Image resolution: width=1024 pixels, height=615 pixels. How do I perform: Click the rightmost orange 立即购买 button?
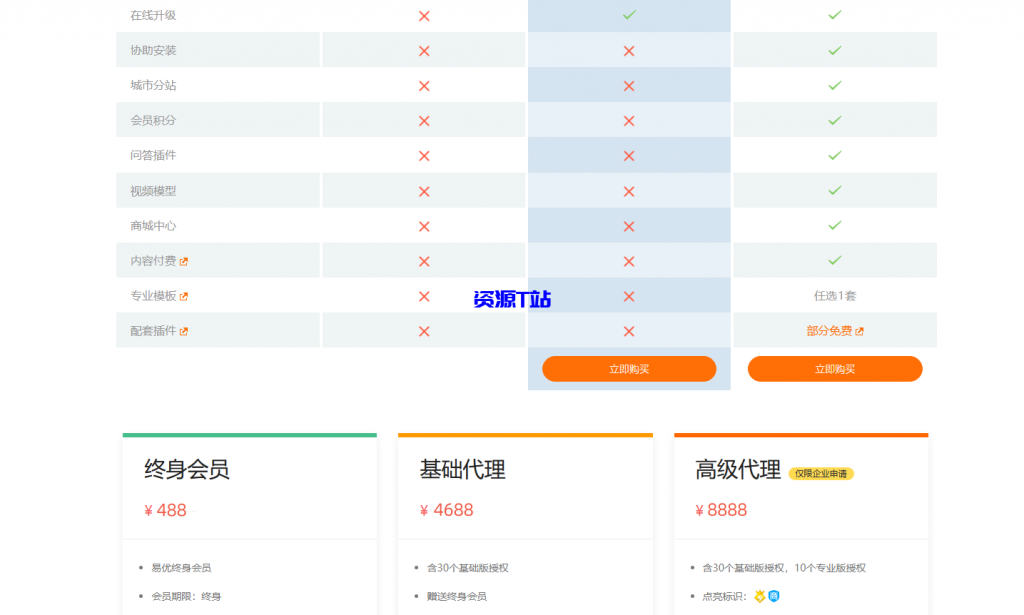coord(835,368)
